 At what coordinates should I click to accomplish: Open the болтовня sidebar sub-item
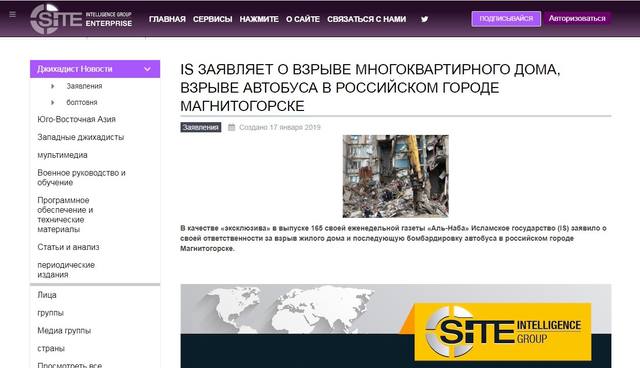pyautogui.click(x=82, y=102)
